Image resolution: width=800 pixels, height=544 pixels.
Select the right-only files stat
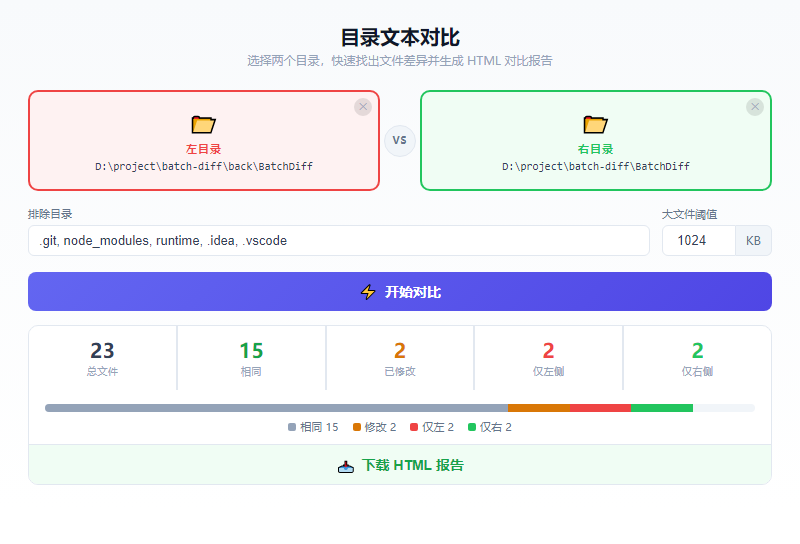click(x=697, y=358)
